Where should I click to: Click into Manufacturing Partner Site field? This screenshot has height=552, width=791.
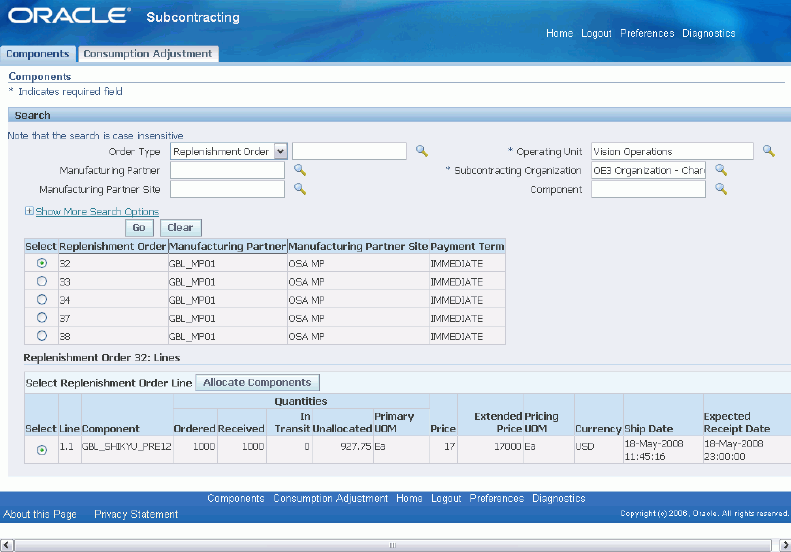228,189
